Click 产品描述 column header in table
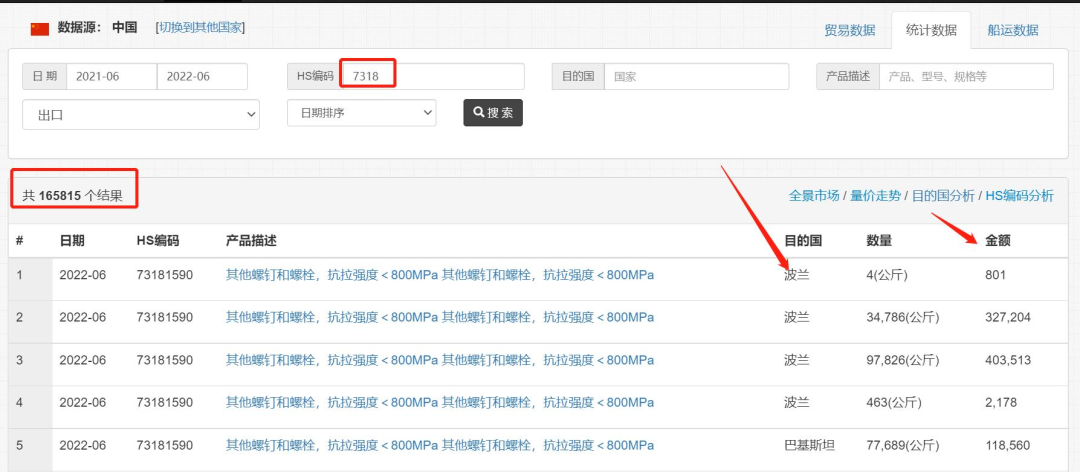The width and height of the screenshot is (1080, 472). pyautogui.click(x=251, y=240)
